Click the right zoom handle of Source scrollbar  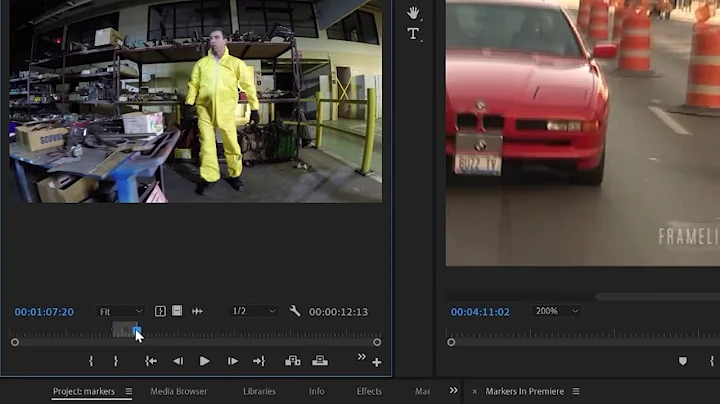pyautogui.click(x=377, y=342)
